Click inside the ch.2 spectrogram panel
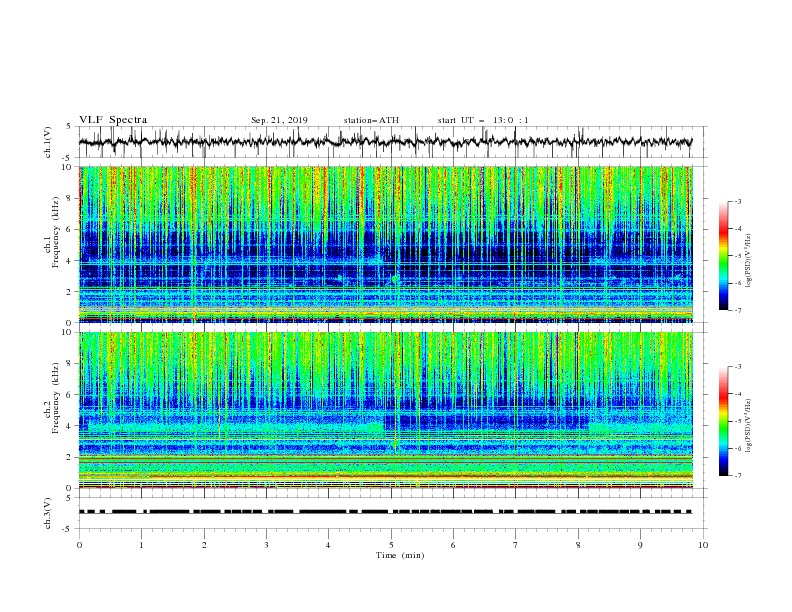 pyautogui.click(x=386, y=410)
